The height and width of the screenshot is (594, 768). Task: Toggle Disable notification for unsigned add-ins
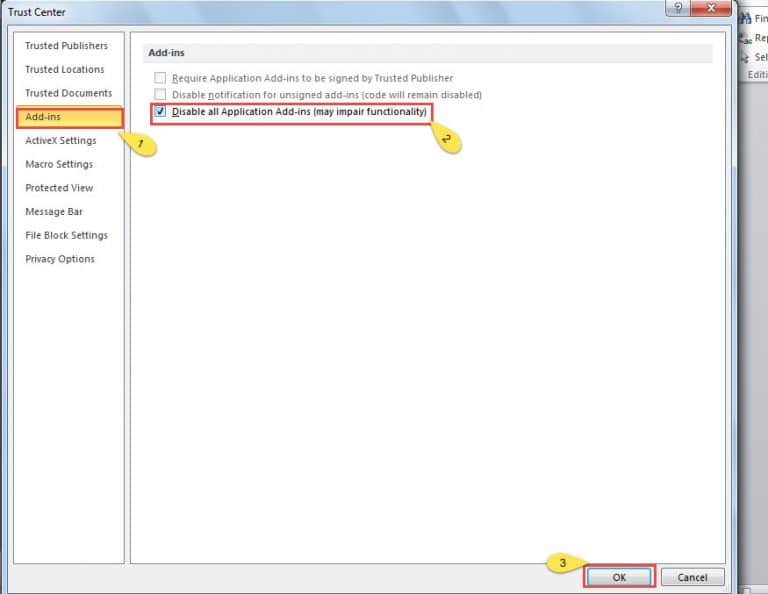pyautogui.click(x=160, y=94)
